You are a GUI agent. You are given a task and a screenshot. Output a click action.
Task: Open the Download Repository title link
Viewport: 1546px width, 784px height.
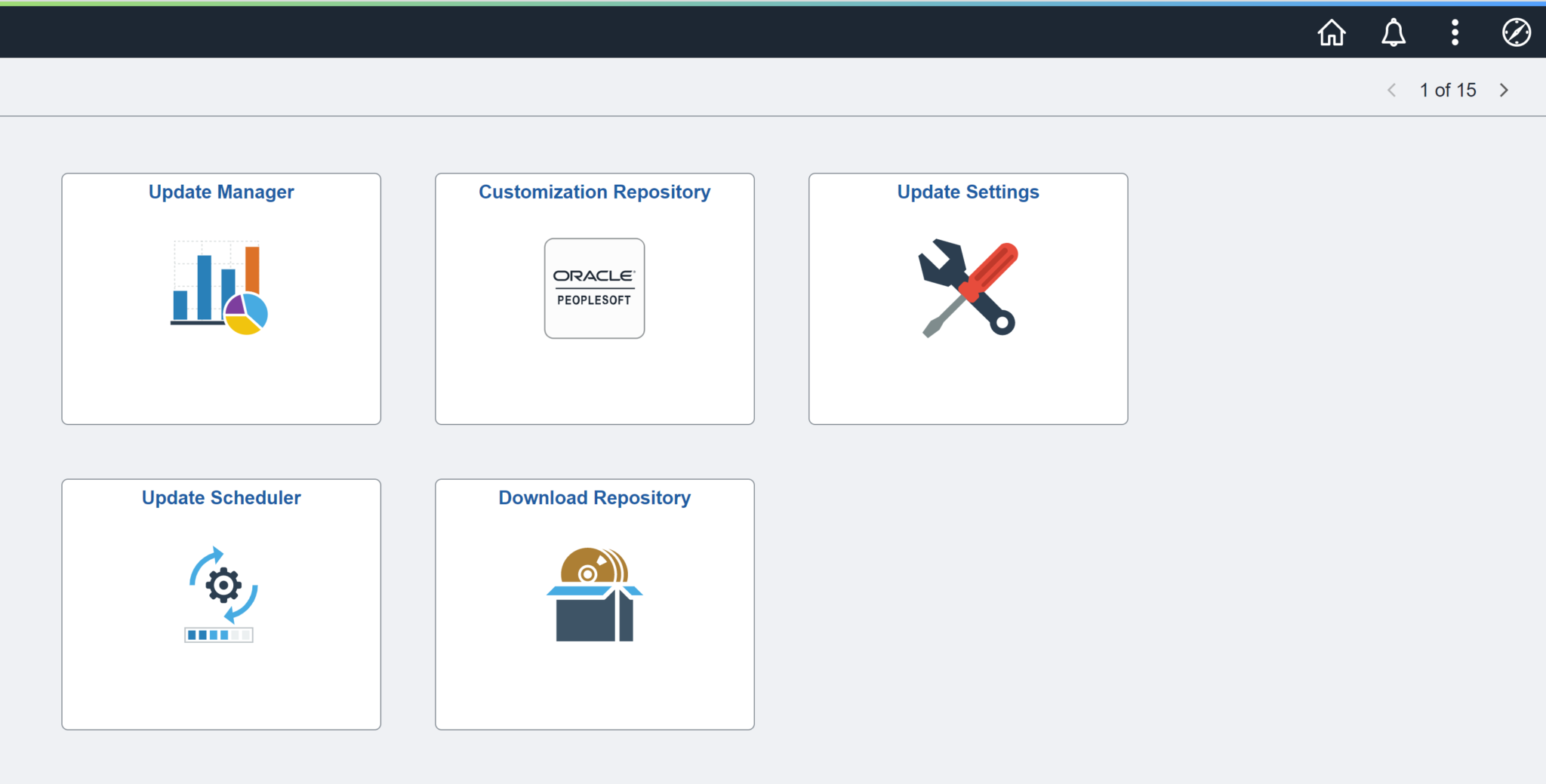[x=594, y=498]
